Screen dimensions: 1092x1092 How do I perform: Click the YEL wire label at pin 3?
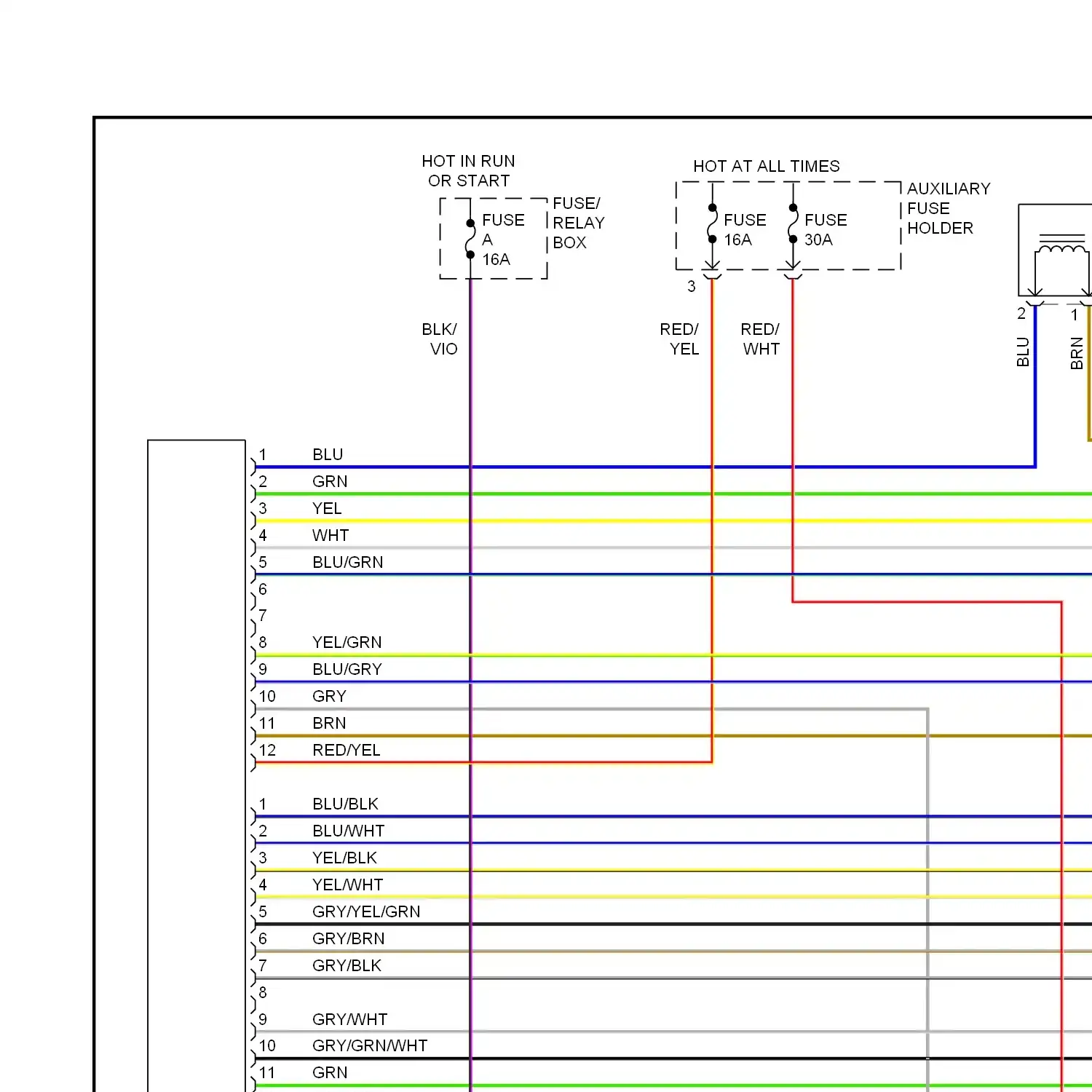[327, 508]
